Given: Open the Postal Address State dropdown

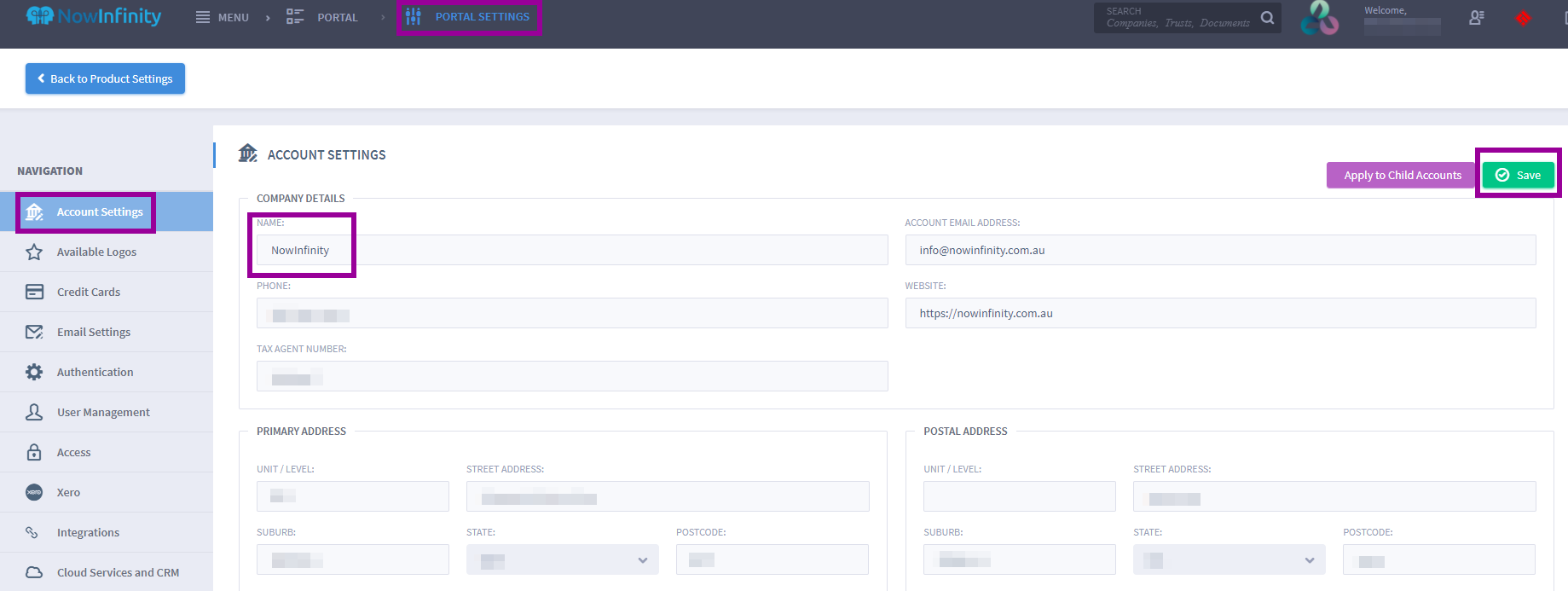Looking at the screenshot, I should click(1230, 559).
